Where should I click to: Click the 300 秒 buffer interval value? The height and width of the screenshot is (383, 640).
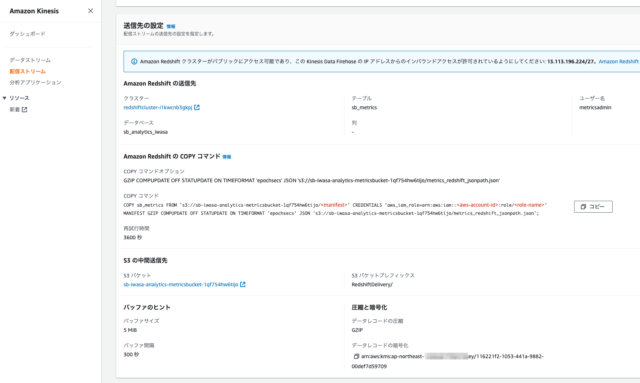(x=131, y=354)
